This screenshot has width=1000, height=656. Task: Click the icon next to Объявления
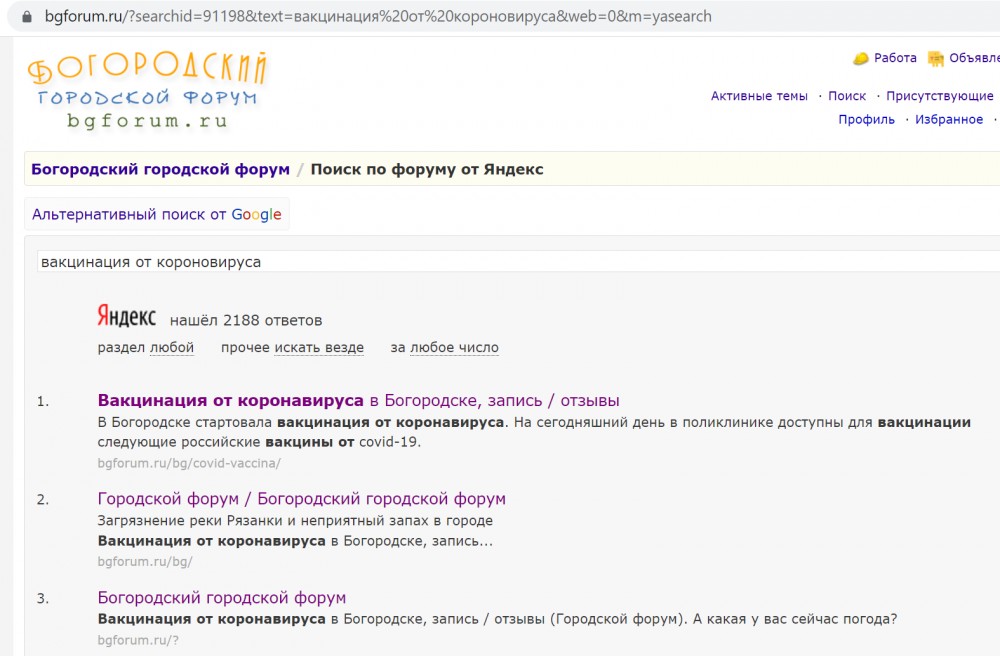pos(936,58)
